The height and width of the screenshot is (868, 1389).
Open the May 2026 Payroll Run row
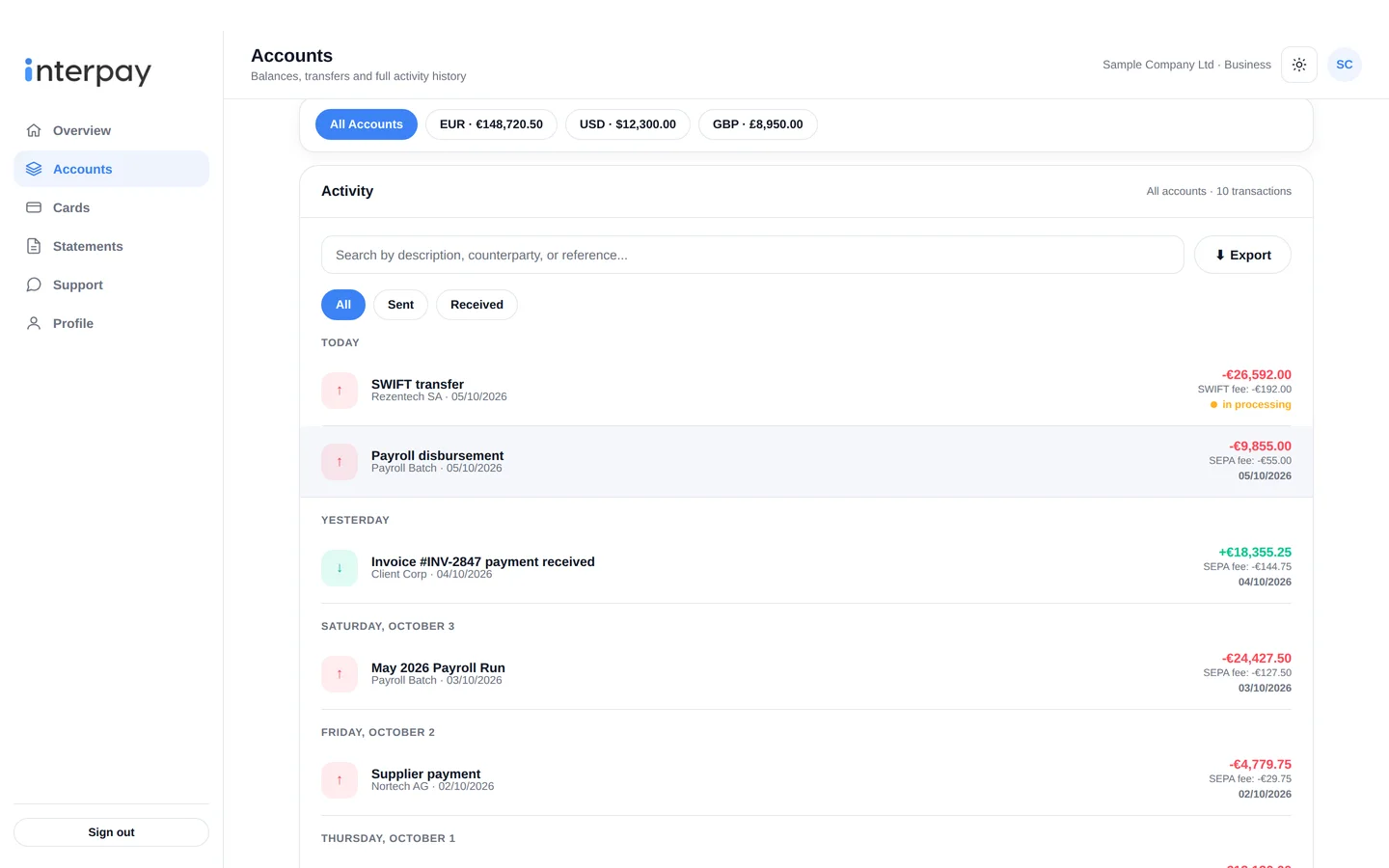(806, 674)
